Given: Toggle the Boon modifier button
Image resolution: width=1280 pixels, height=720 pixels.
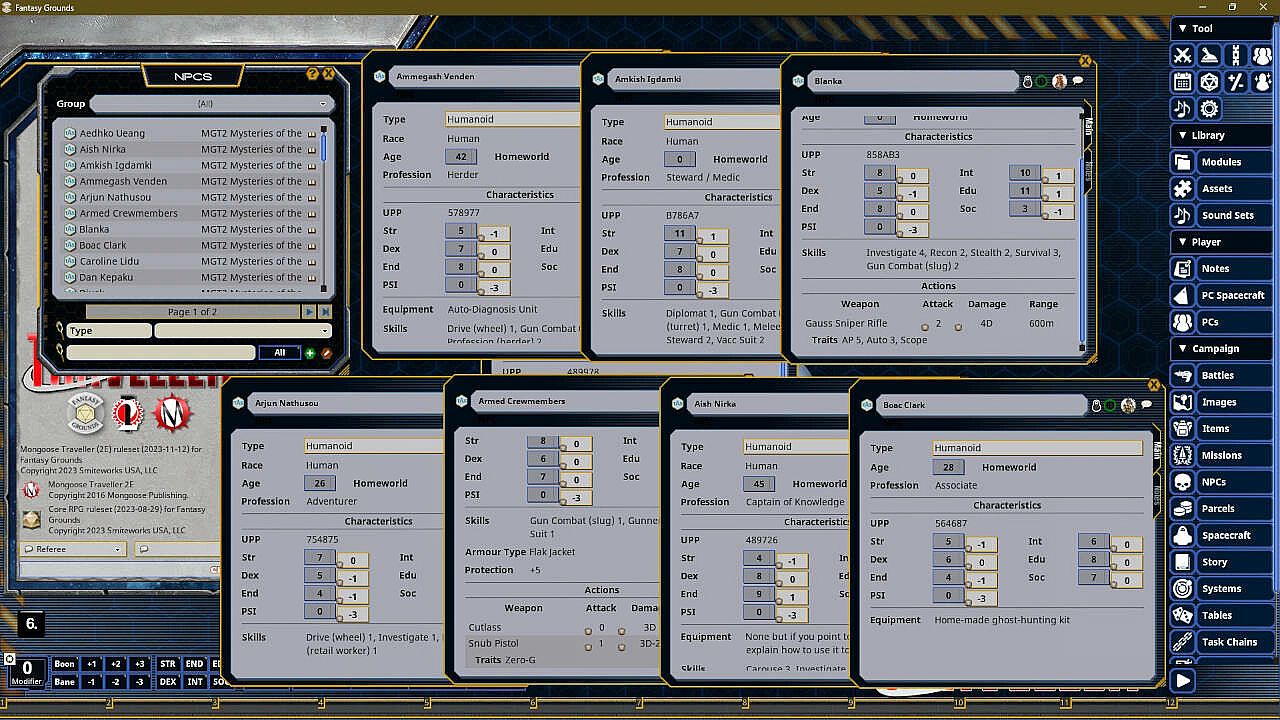Looking at the screenshot, I should coord(64,664).
